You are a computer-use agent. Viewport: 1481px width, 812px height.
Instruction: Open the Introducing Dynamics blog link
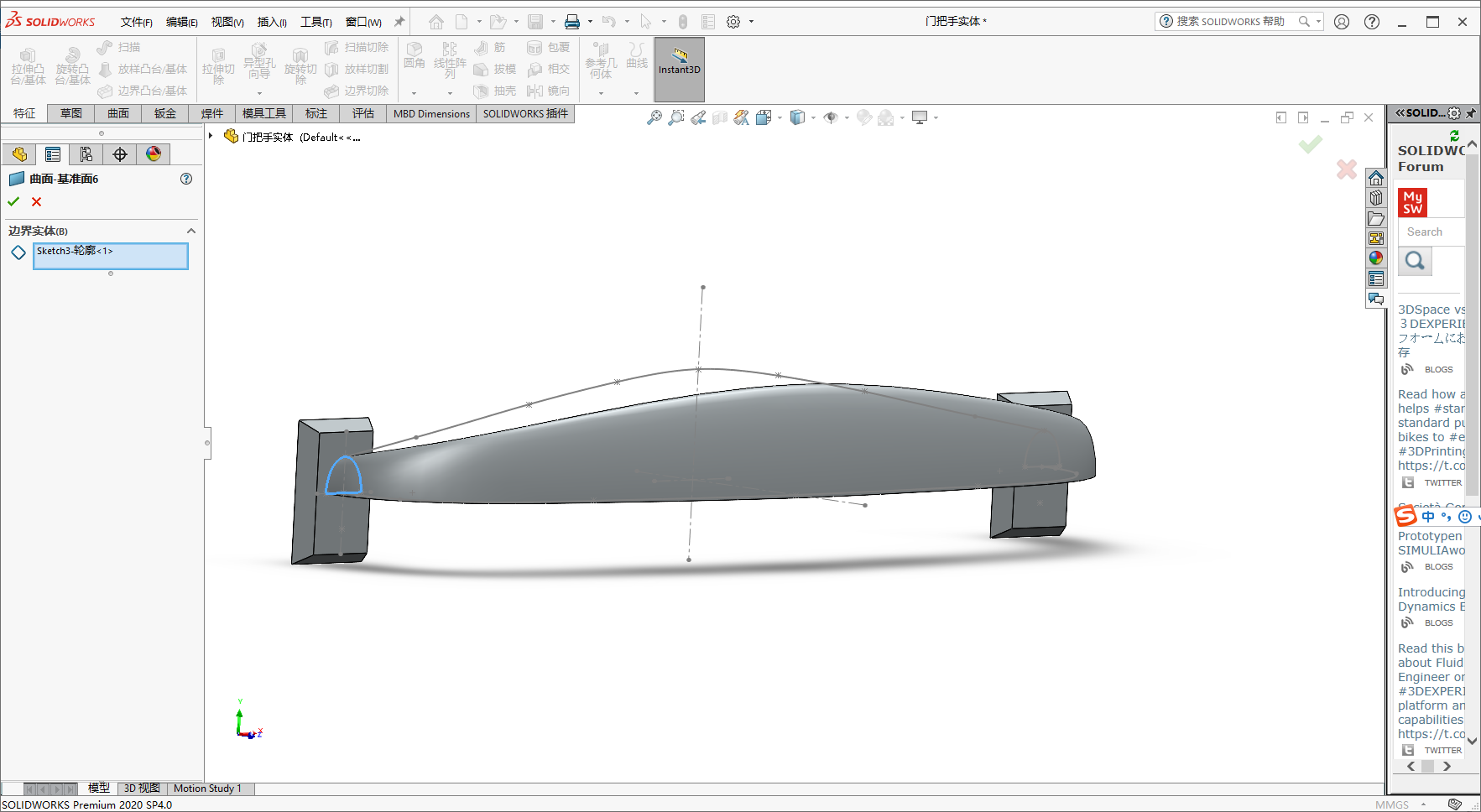(x=1431, y=599)
